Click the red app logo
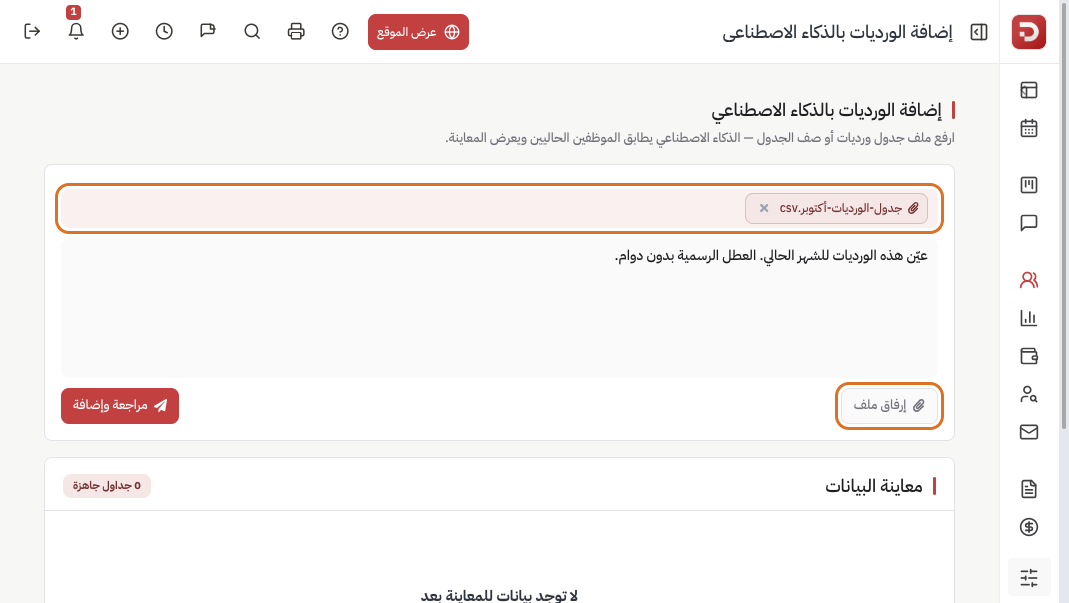The image size is (1069, 603). [1029, 32]
